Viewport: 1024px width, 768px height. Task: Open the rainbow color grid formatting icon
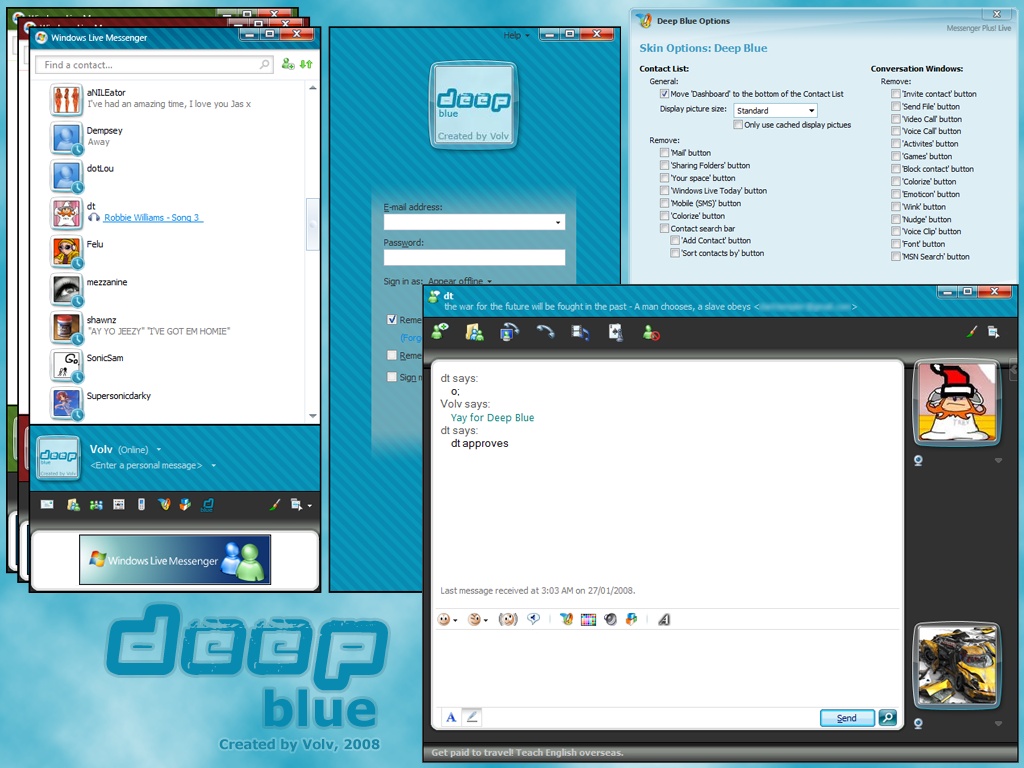(588, 619)
